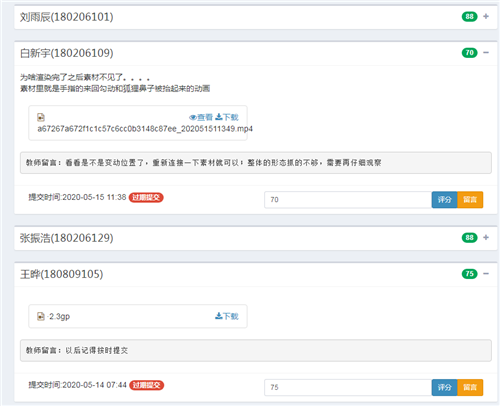Screen dimensions: 500x406
Task: Click the mp4 file icon in 白新宇's attachment
Action: [41, 117]
